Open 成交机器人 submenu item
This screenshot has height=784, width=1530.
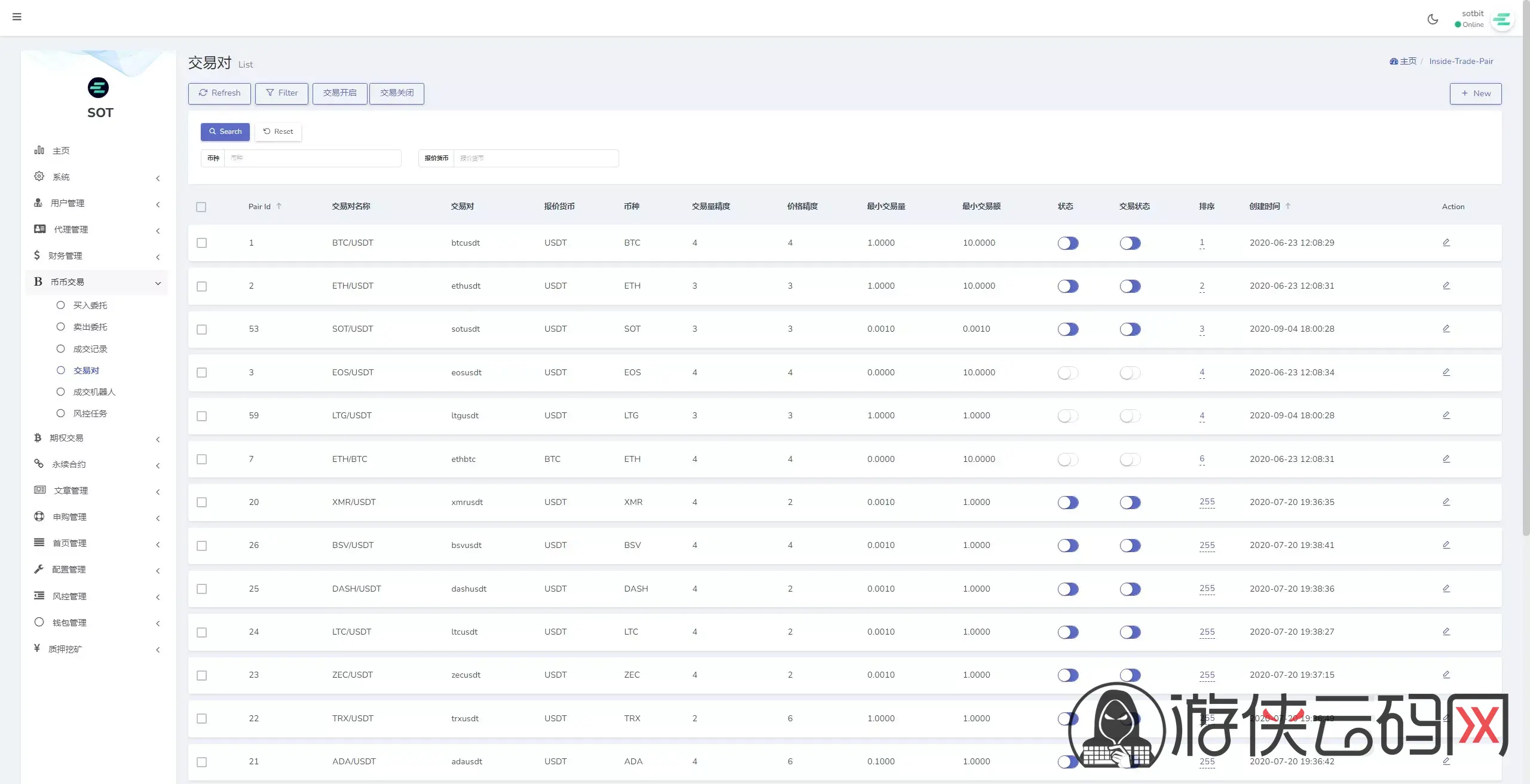point(94,392)
